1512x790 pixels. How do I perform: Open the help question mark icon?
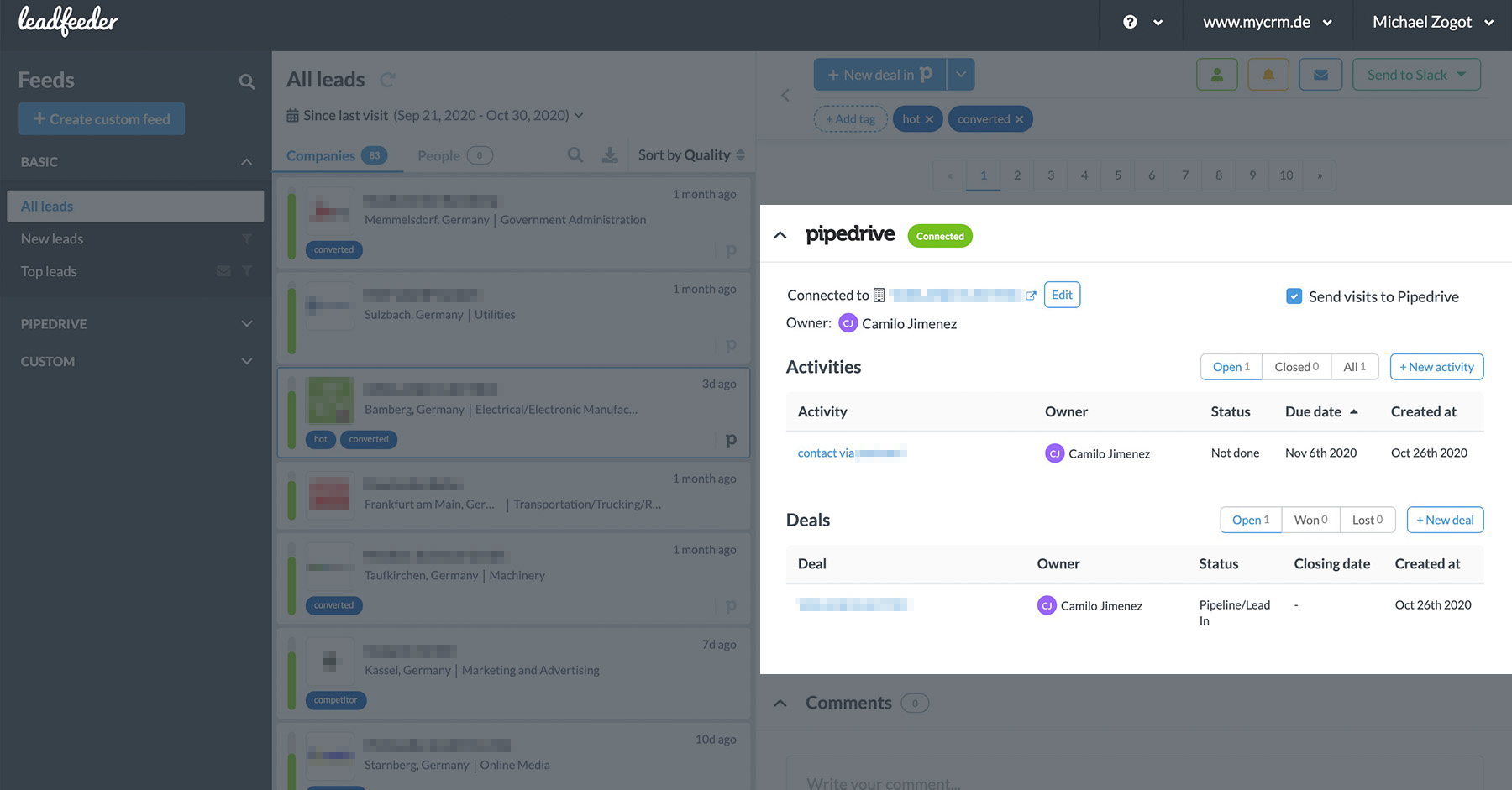pos(1130,23)
